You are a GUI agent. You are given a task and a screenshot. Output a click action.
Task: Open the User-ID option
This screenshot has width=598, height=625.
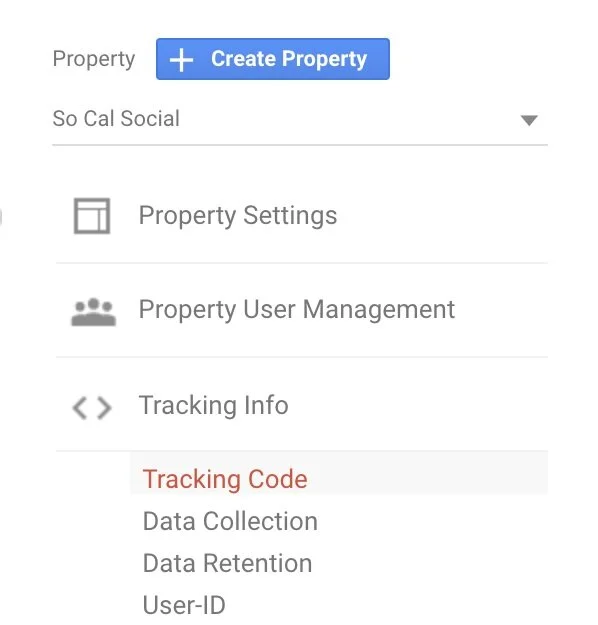pos(184,605)
